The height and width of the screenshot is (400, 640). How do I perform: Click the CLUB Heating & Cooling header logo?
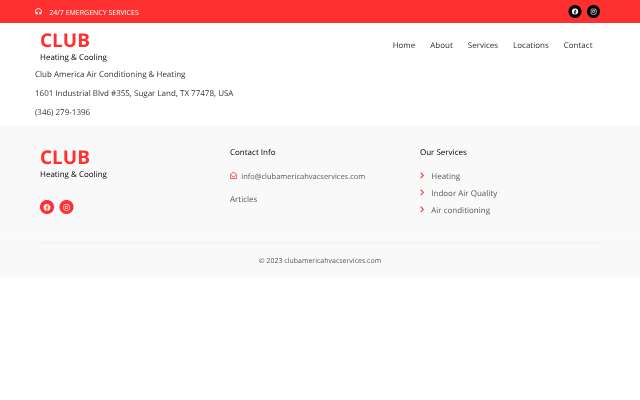[73, 47]
